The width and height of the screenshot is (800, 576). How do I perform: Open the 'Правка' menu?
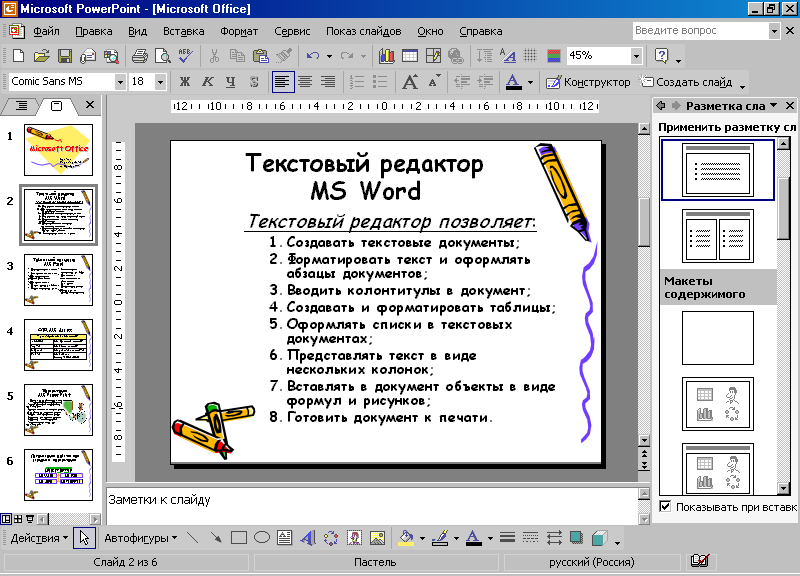point(94,31)
